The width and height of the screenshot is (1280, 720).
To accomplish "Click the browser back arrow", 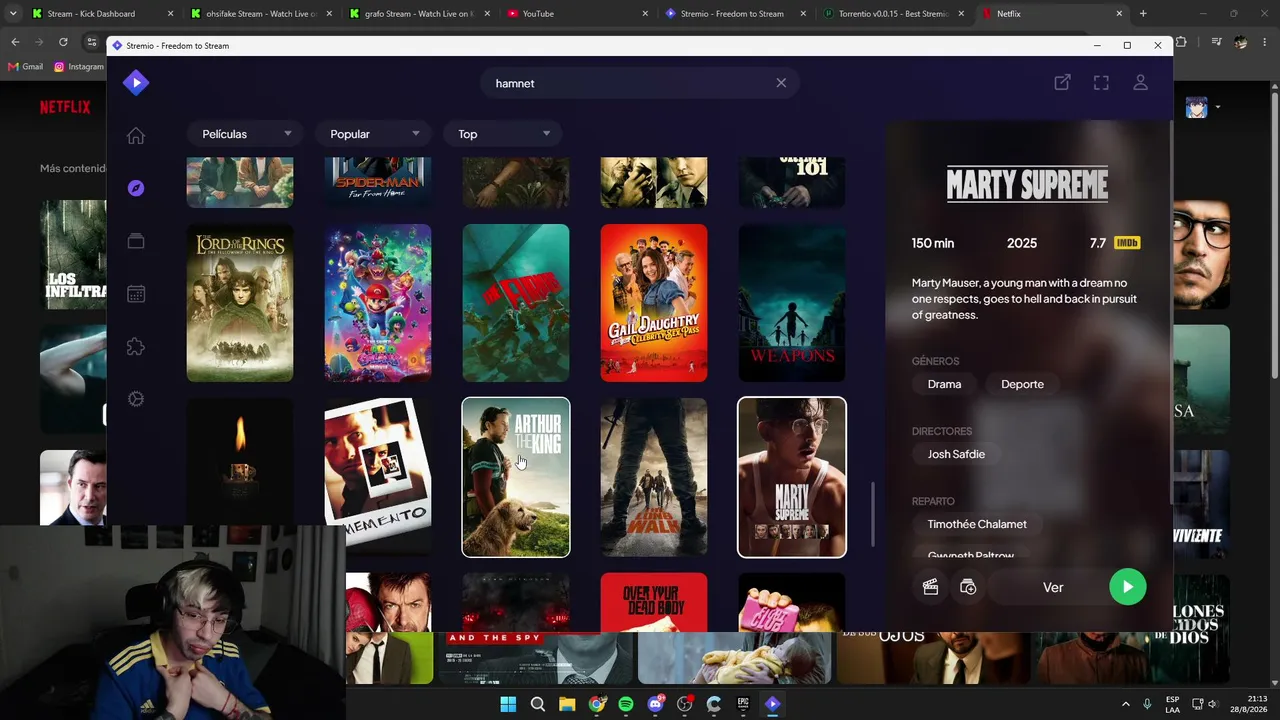I will click(15, 42).
